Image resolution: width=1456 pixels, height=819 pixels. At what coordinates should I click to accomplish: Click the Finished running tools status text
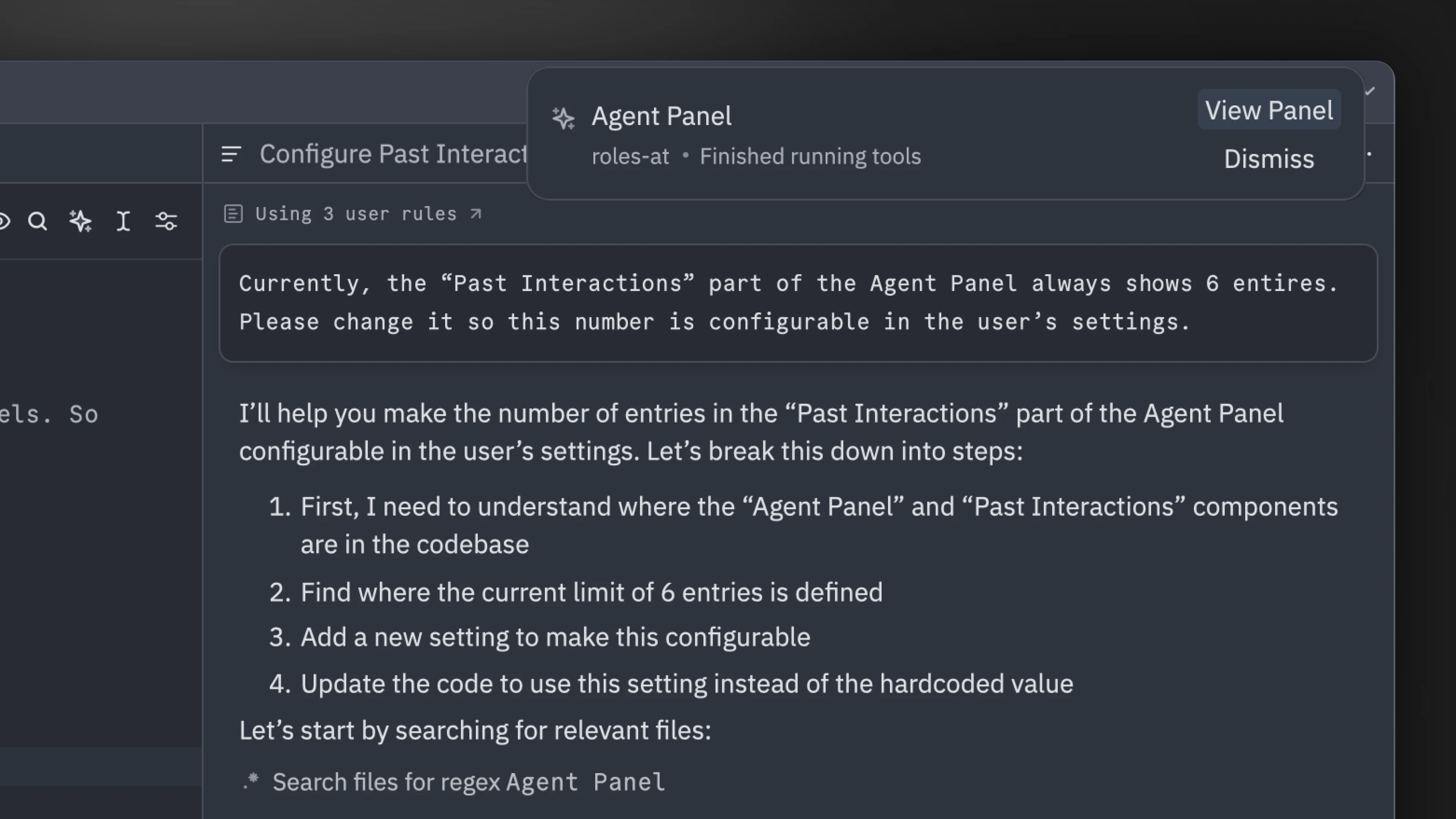point(810,156)
